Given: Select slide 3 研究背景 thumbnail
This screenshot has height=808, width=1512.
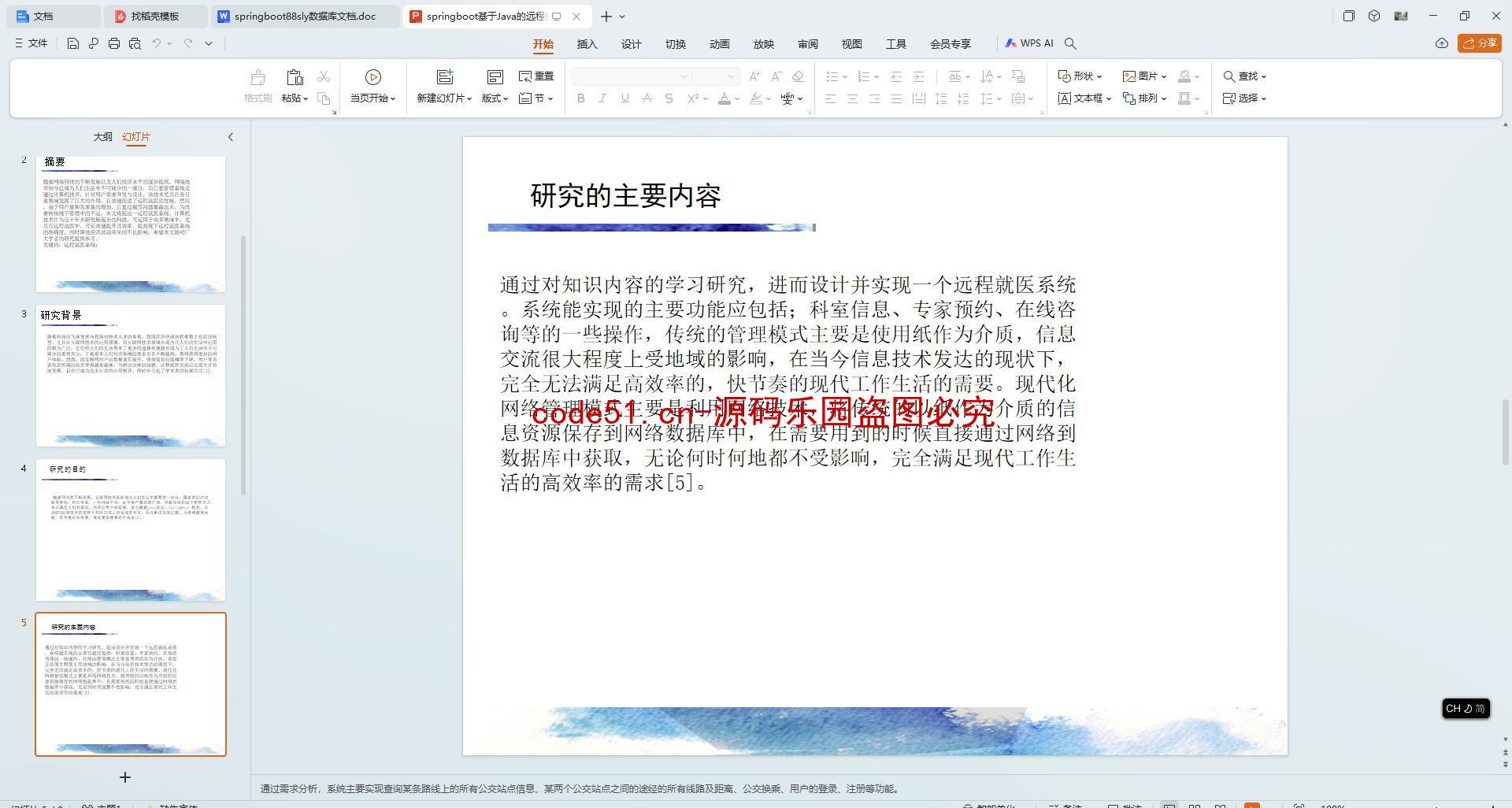Looking at the screenshot, I should pyautogui.click(x=131, y=376).
